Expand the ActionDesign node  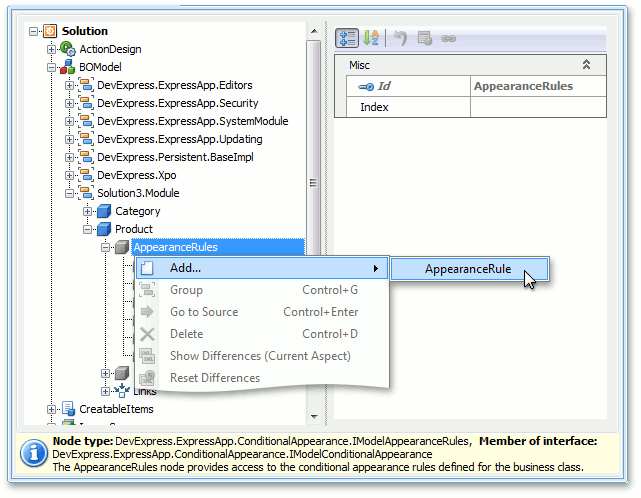pyautogui.click(x=52, y=49)
